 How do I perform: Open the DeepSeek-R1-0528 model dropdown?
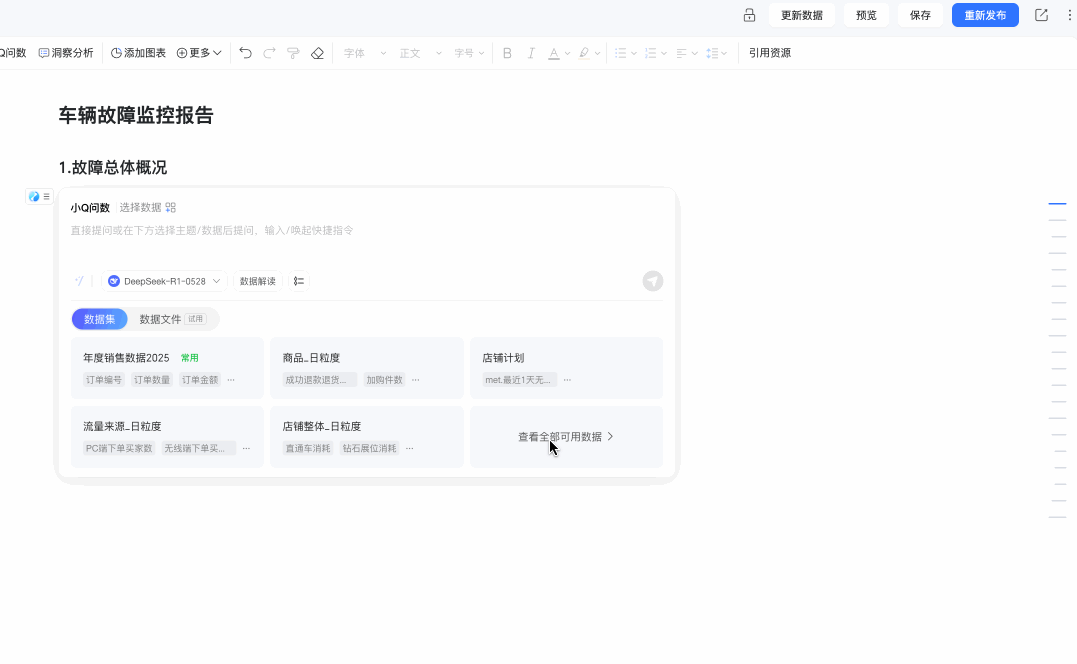tap(164, 281)
